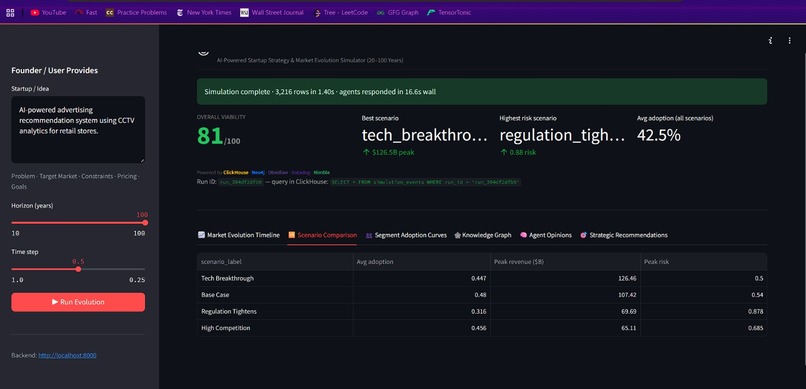Select the Tech Breakthrough row label

click(x=228, y=279)
